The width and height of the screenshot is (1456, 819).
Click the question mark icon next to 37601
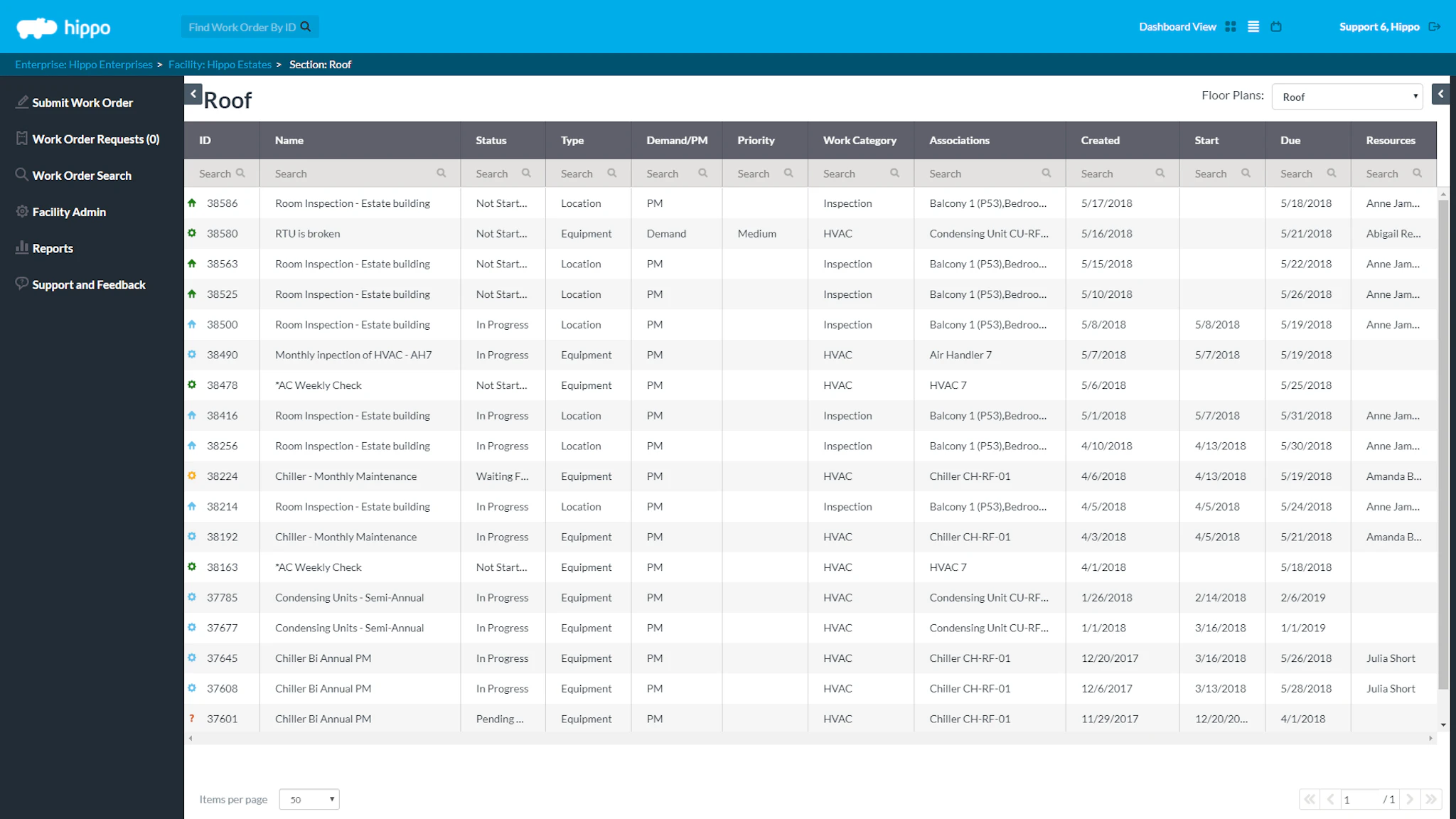click(x=192, y=719)
